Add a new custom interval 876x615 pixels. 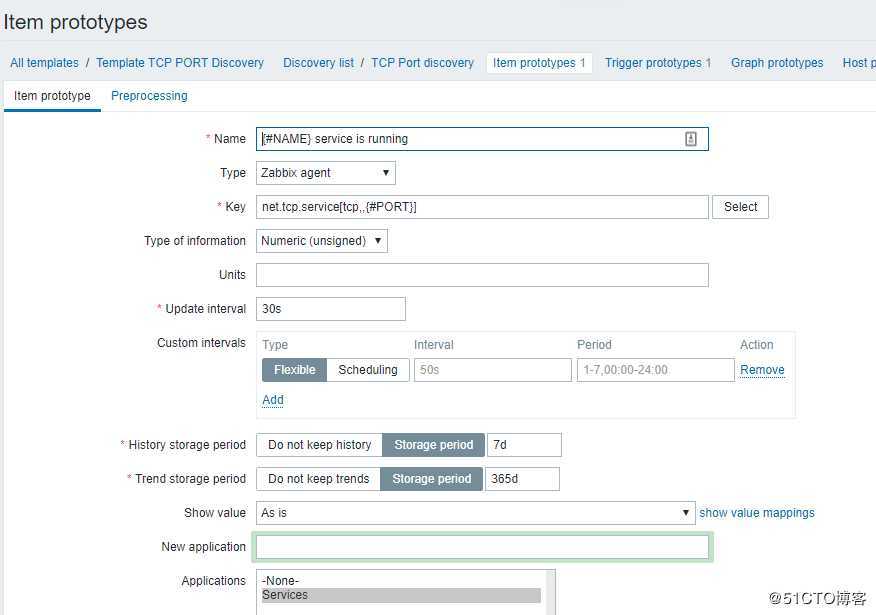coord(273,400)
